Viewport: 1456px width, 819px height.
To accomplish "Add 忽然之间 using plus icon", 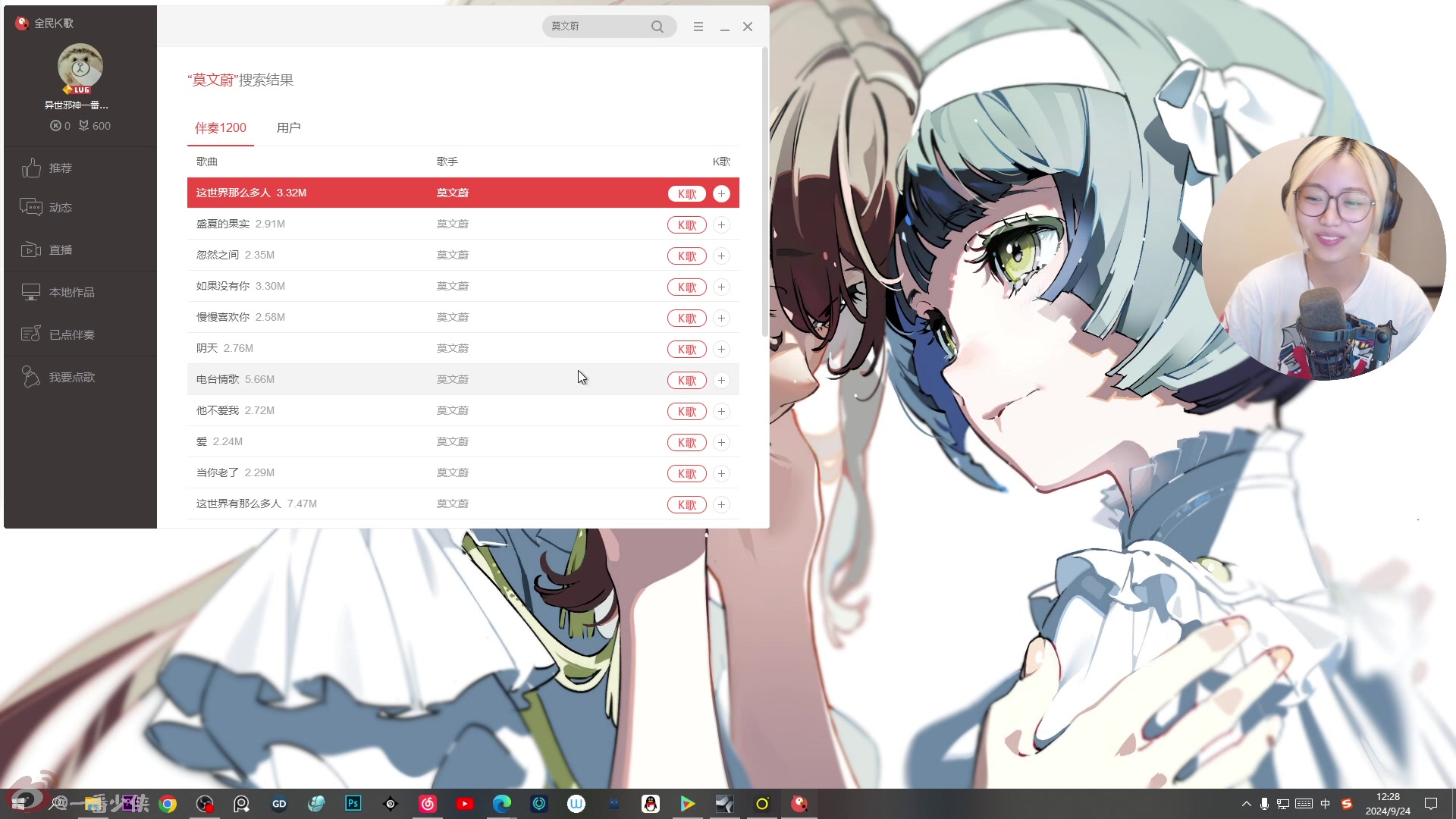I will 721,256.
